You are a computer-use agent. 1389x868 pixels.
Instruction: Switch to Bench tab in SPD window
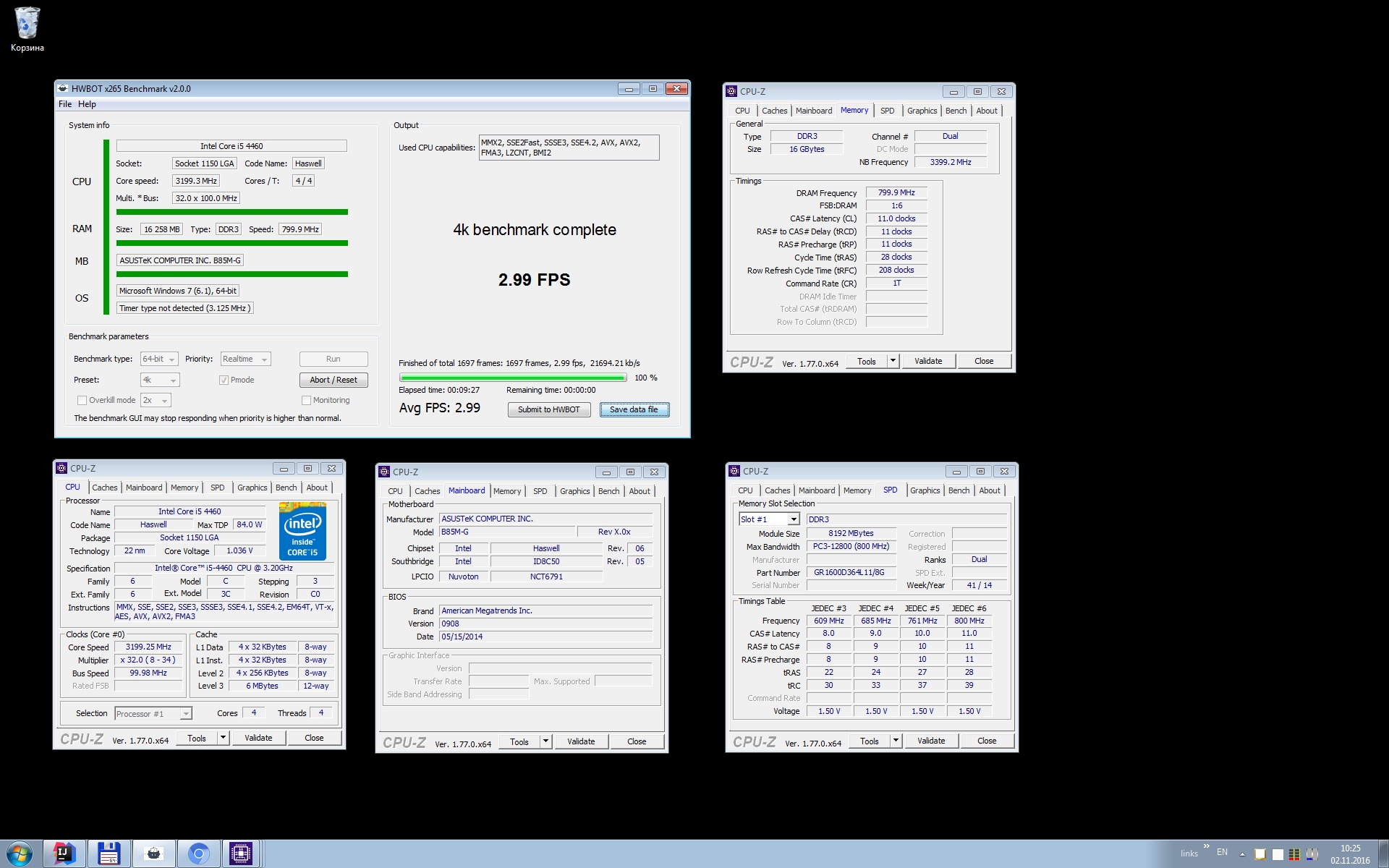pyautogui.click(x=959, y=490)
